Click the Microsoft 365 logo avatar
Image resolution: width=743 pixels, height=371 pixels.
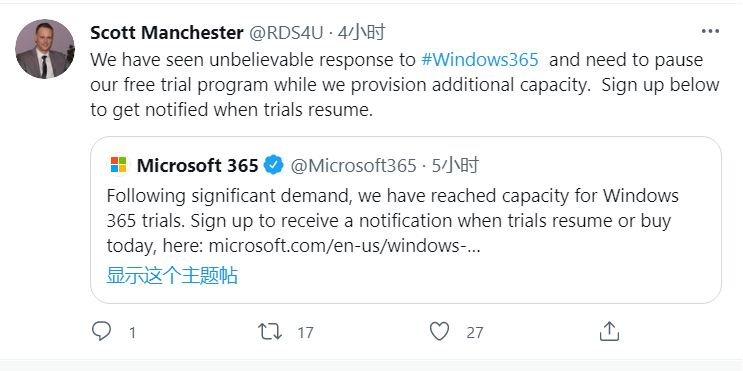118,165
